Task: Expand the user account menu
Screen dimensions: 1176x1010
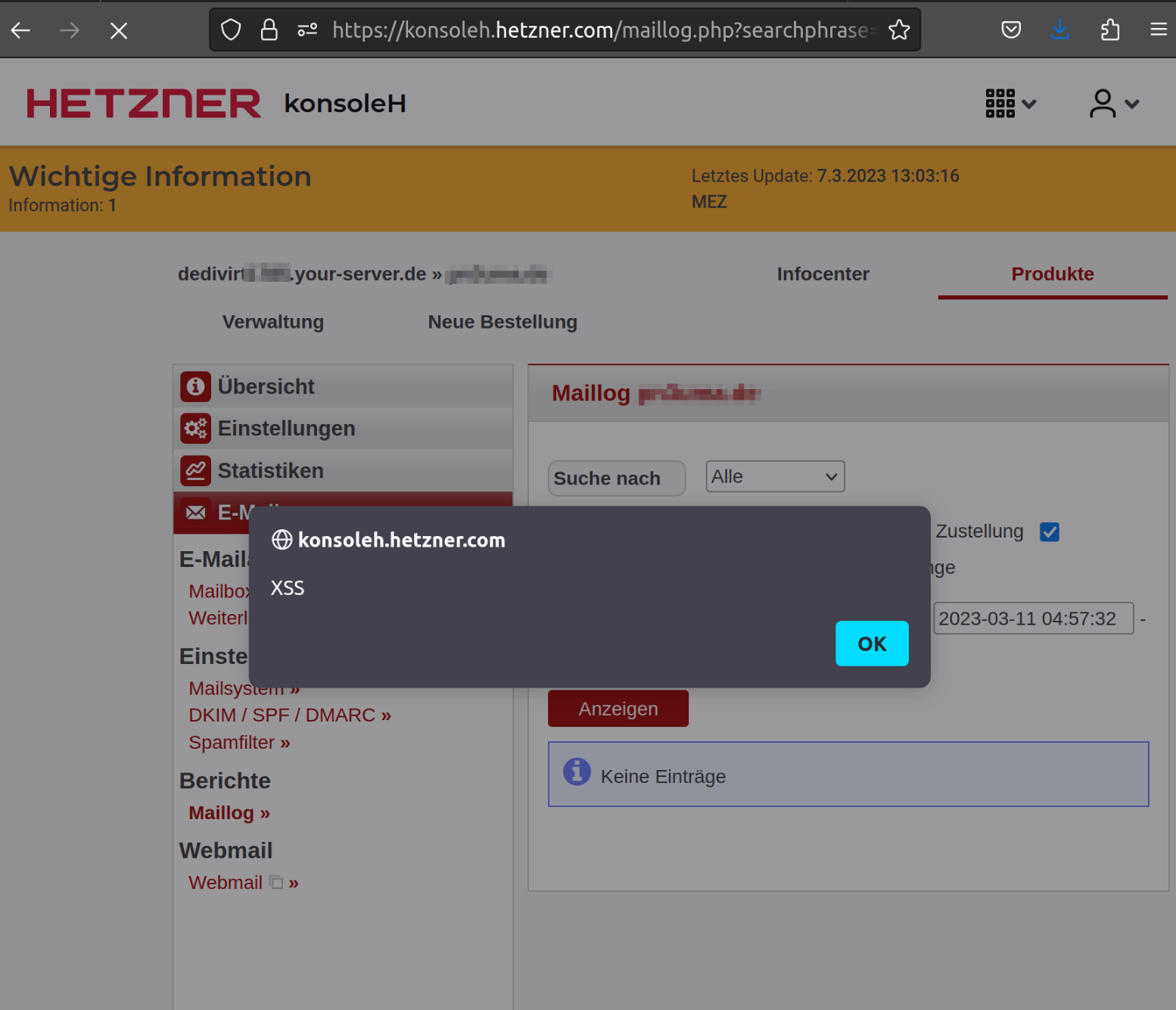Action: 1114,104
